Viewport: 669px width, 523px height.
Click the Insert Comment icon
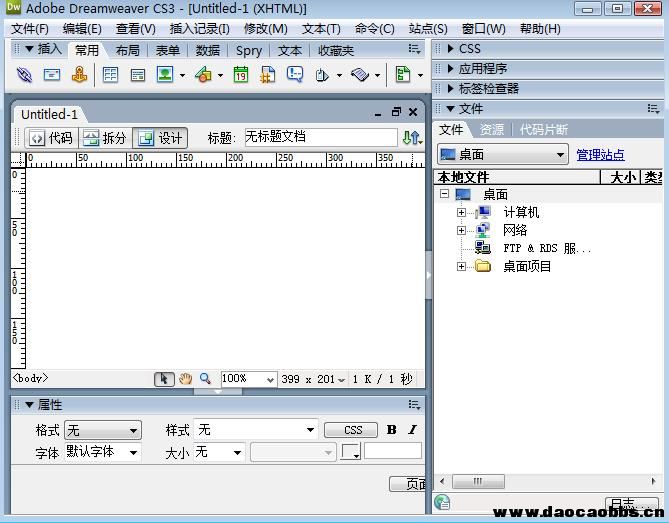tap(295, 75)
